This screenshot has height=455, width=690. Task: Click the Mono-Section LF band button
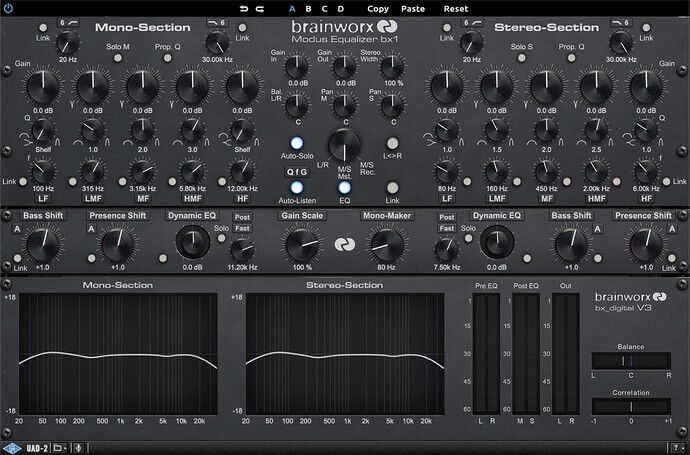tap(43, 198)
